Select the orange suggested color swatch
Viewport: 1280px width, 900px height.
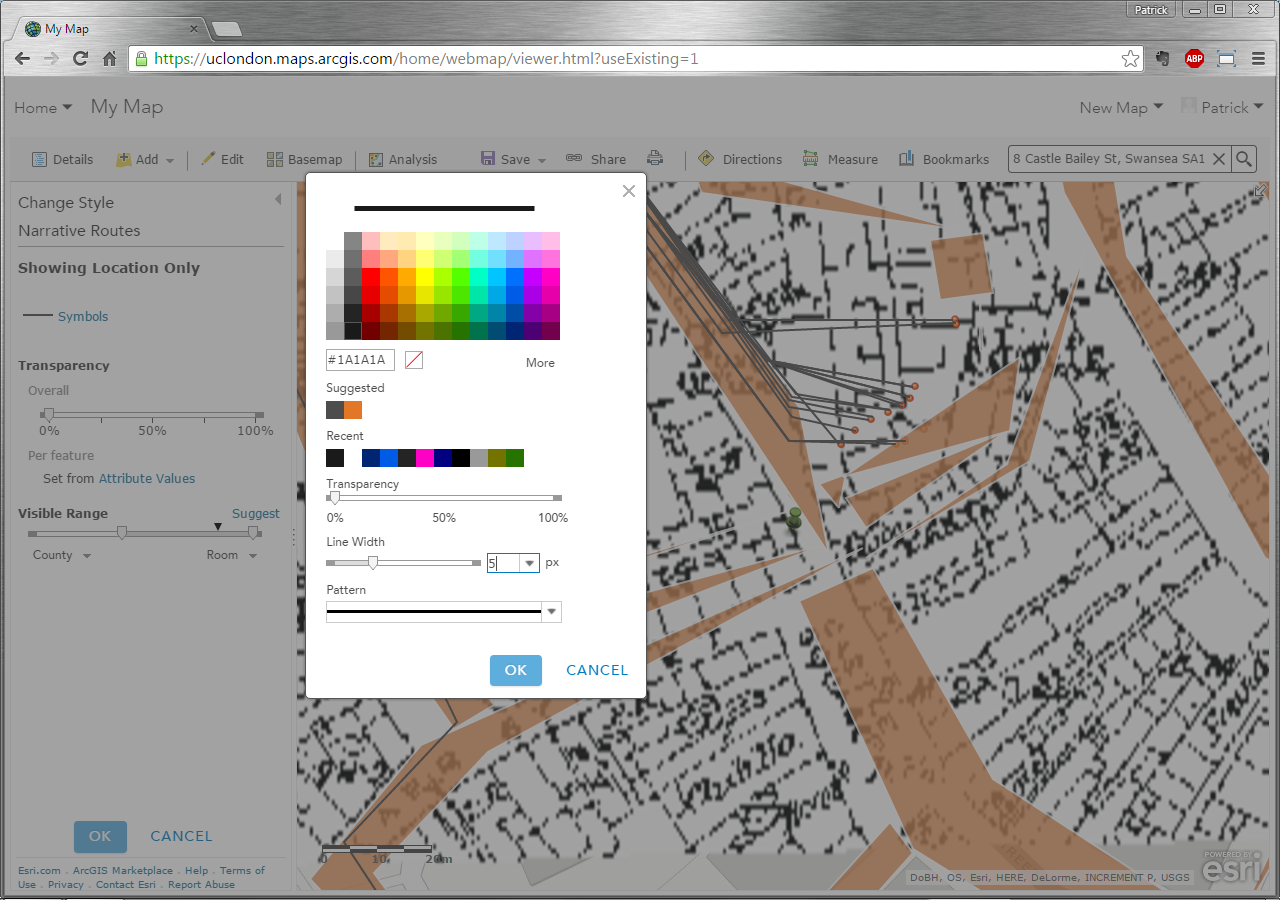(353, 410)
